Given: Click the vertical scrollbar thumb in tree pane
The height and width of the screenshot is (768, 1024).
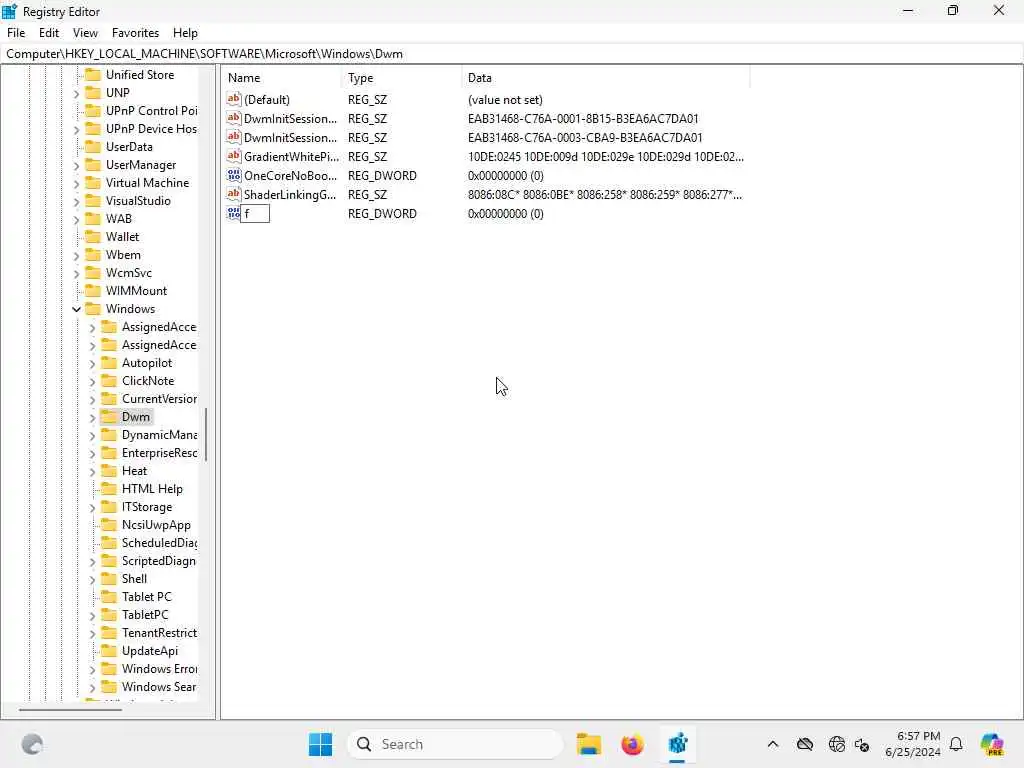Looking at the screenshot, I should (206, 434).
